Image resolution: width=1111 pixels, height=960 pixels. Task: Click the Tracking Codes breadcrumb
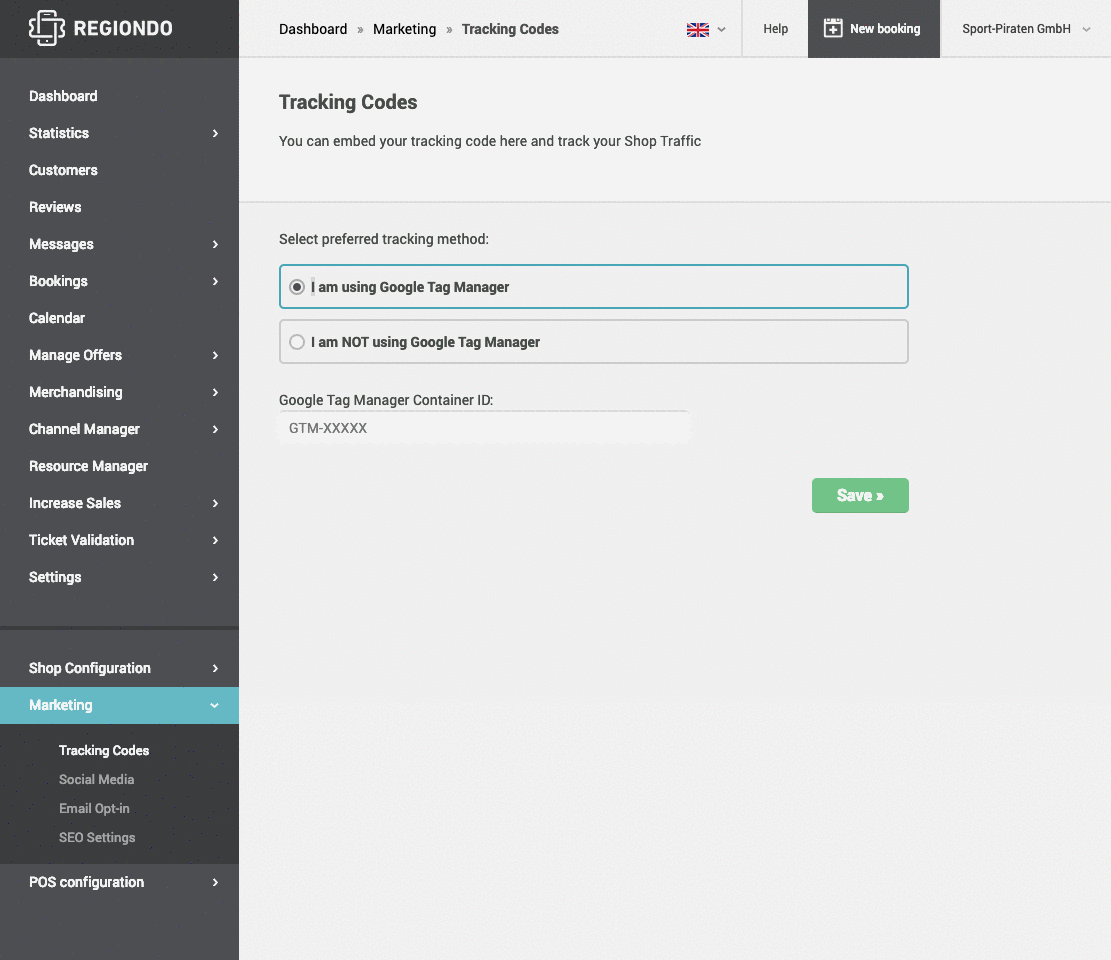point(510,29)
